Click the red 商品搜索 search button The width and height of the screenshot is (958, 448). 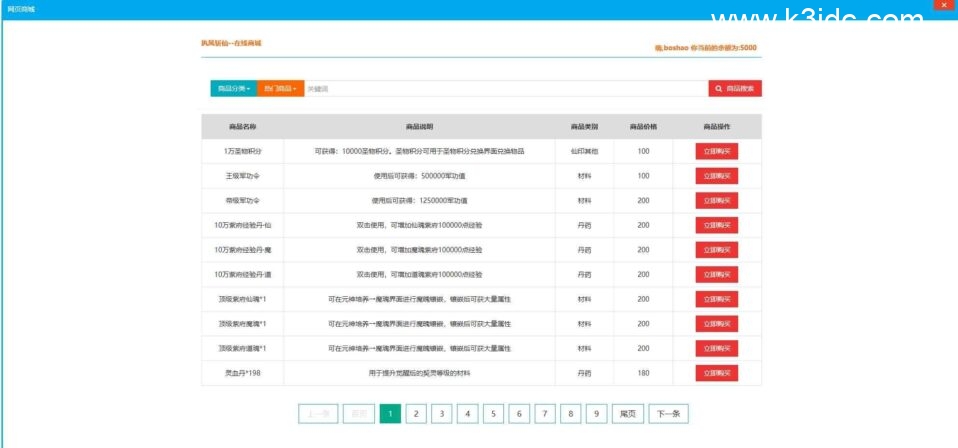point(735,89)
